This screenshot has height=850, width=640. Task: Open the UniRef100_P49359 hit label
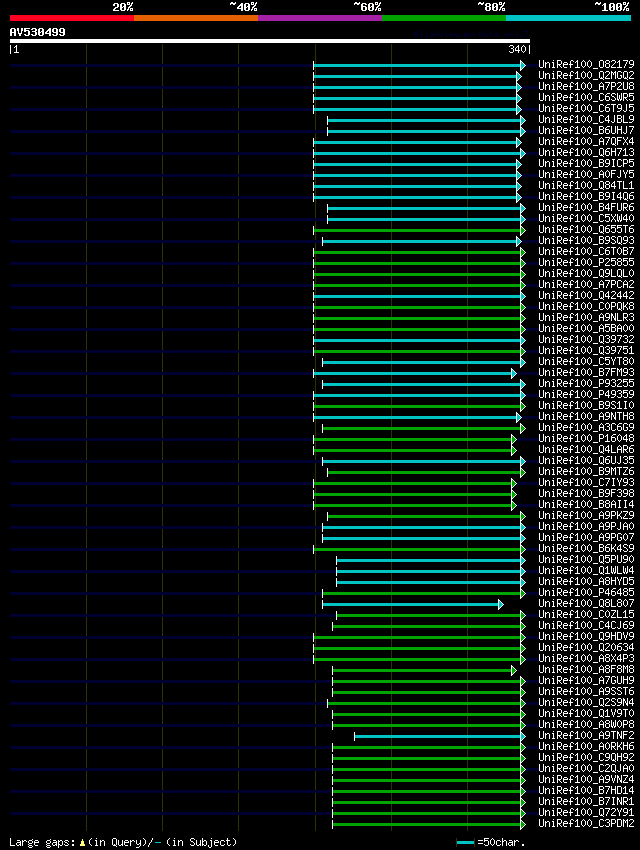pyautogui.click(x=586, y=395)
